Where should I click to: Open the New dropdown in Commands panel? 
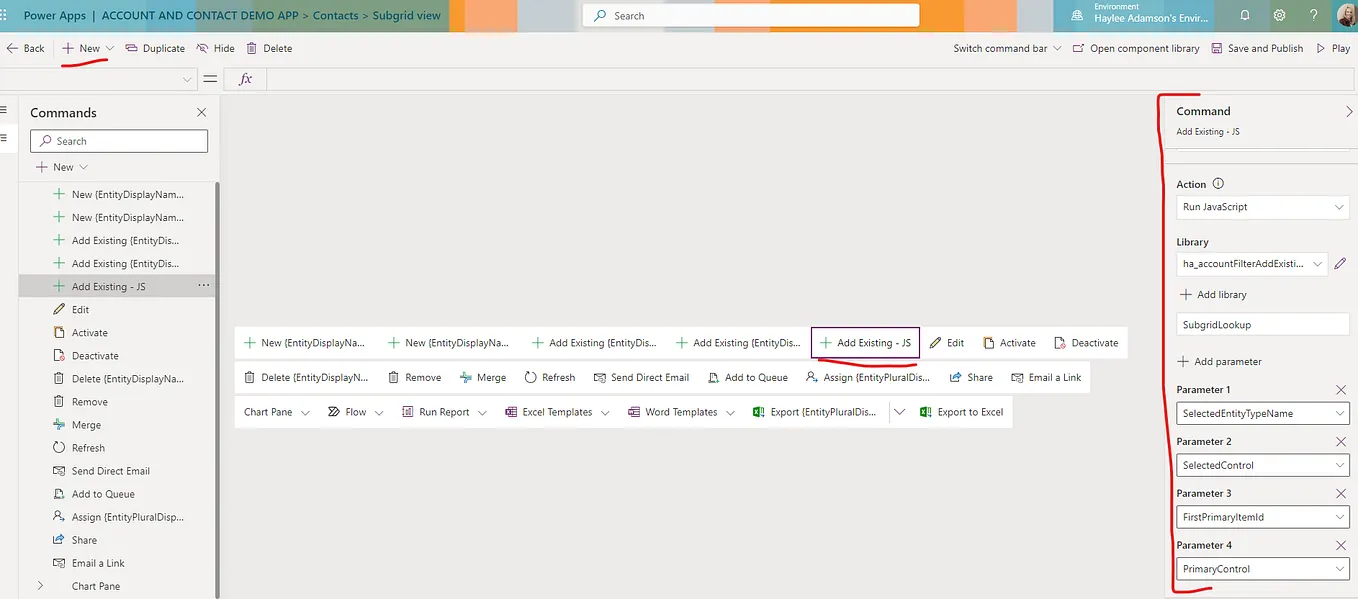click(62, 167)
